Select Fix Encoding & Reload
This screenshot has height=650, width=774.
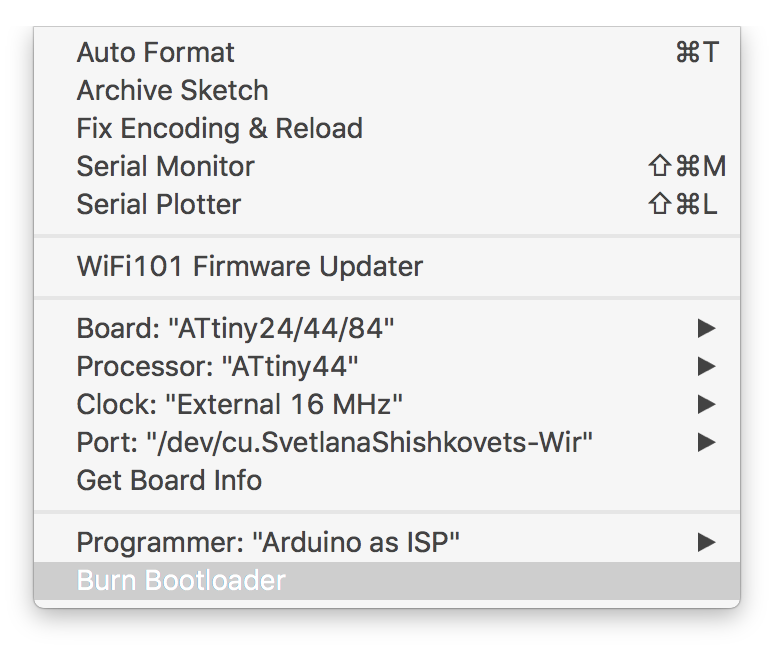click(x=387, y=128)
